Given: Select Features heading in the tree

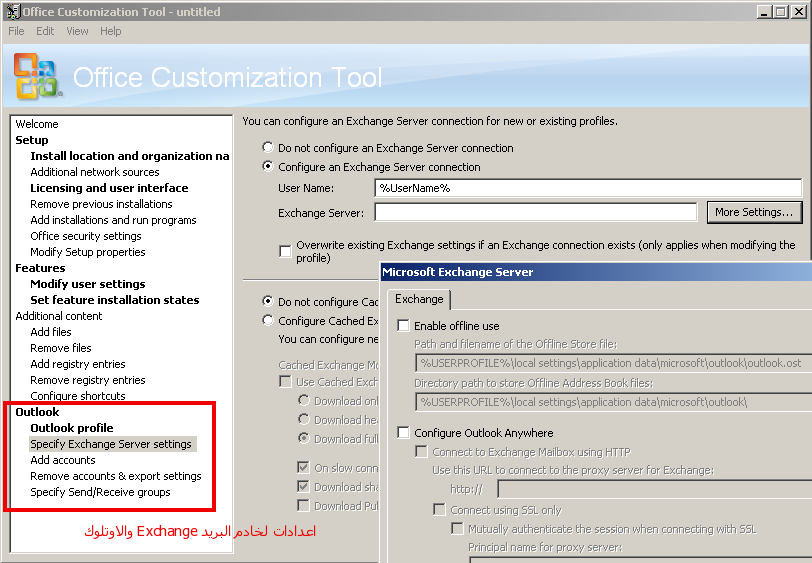Looking at the screenshot, I should click(40, 268).
